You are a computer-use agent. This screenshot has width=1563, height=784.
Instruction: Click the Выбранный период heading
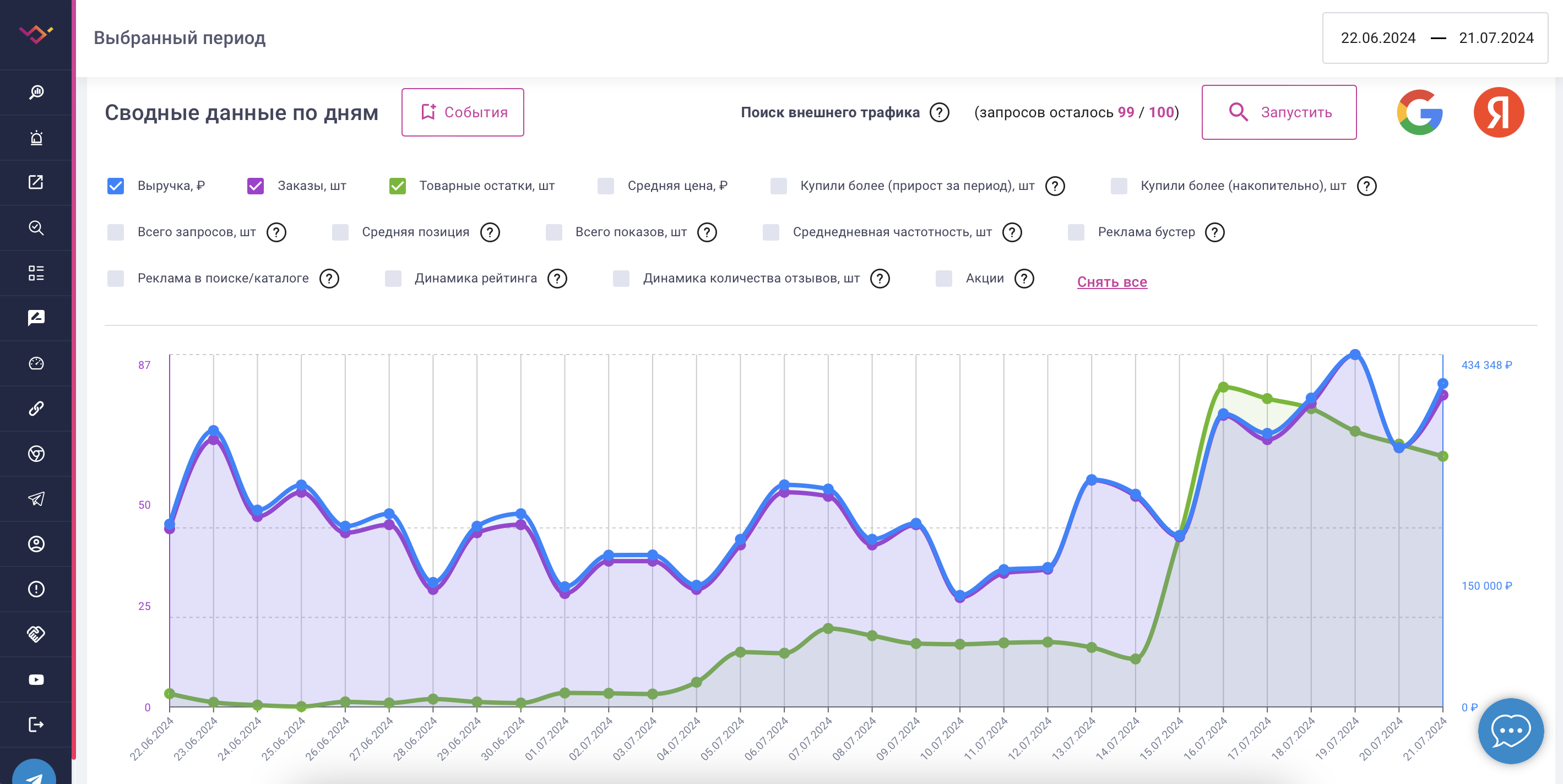click(180, 38)
